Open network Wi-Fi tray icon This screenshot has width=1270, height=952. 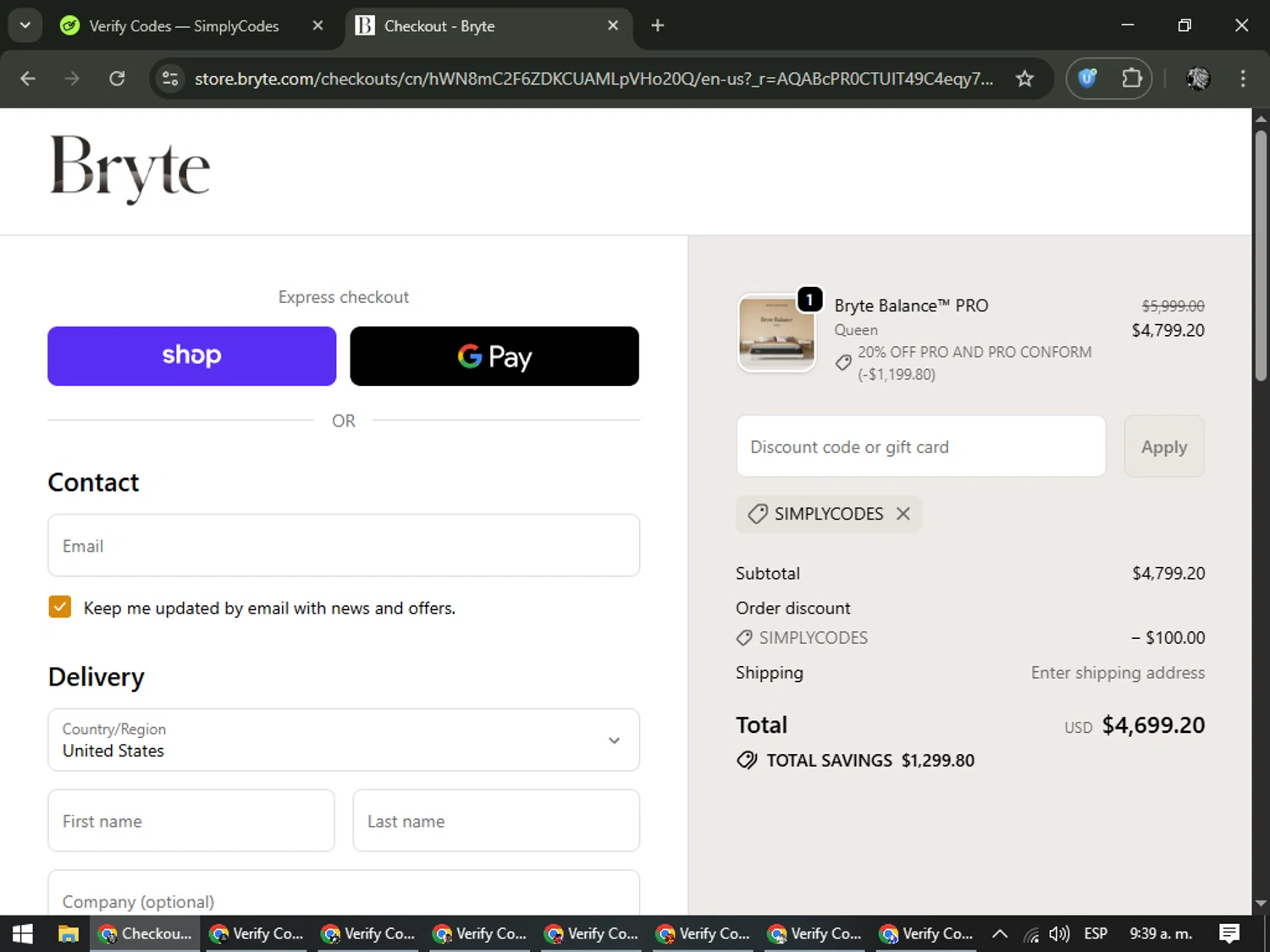(1030, 934)
